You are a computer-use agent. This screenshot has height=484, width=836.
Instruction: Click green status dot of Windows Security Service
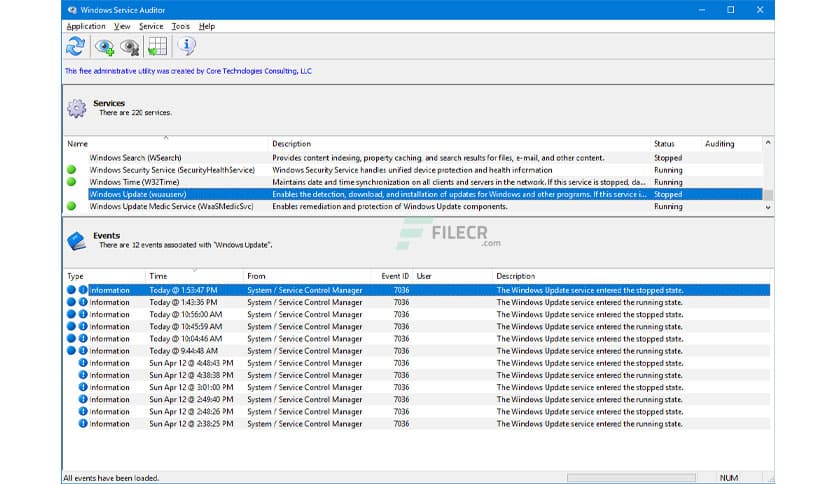tap(71, 170)
